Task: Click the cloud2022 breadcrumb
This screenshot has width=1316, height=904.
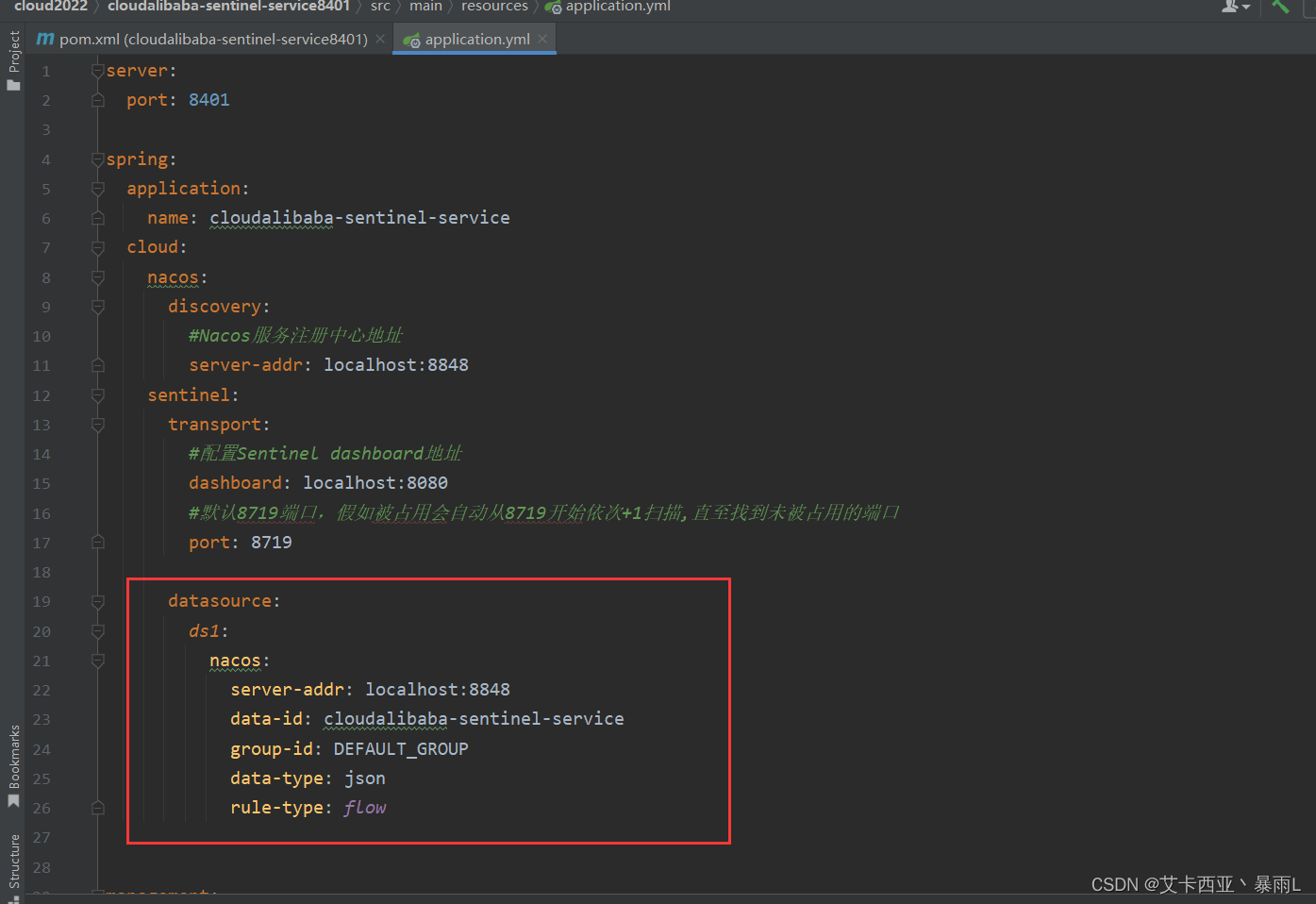Action: point(51,6)
